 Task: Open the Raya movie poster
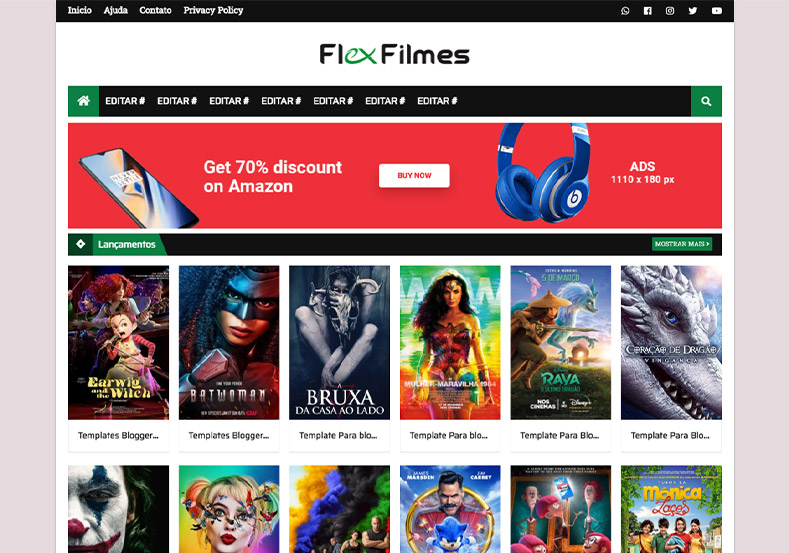click(x=561, y=343)
